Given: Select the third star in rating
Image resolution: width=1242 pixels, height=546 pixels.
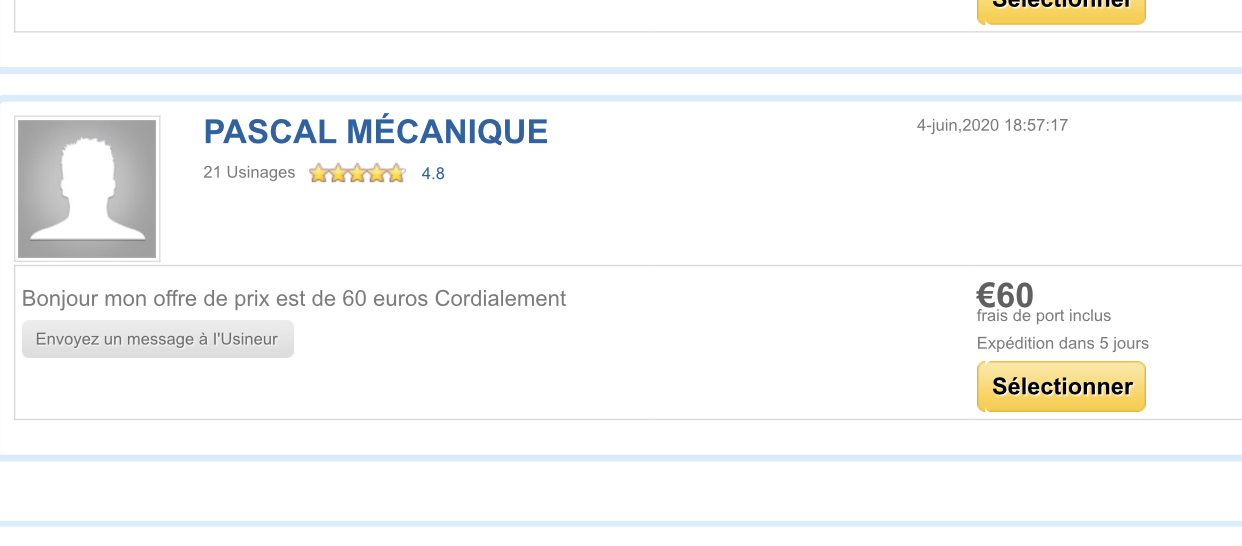Looking at the screenshot, I should pos(358,173).
